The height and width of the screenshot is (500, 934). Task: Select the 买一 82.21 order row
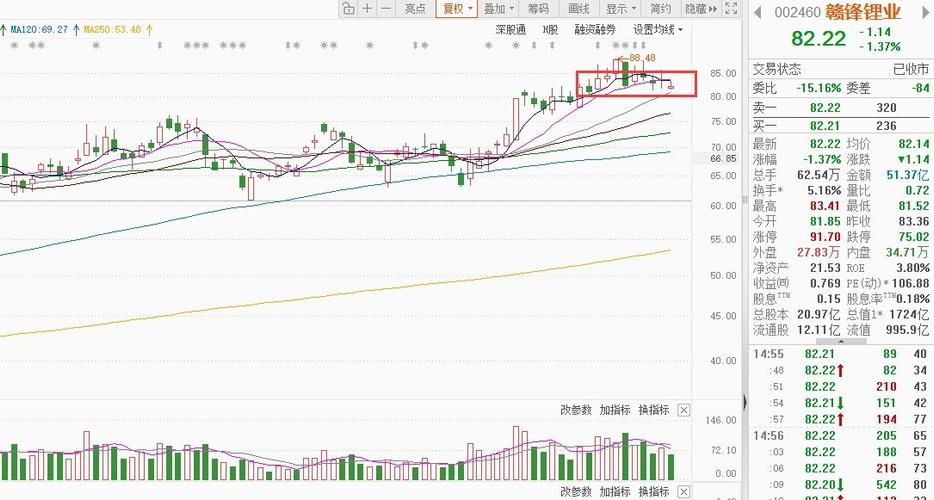(840, 126)
